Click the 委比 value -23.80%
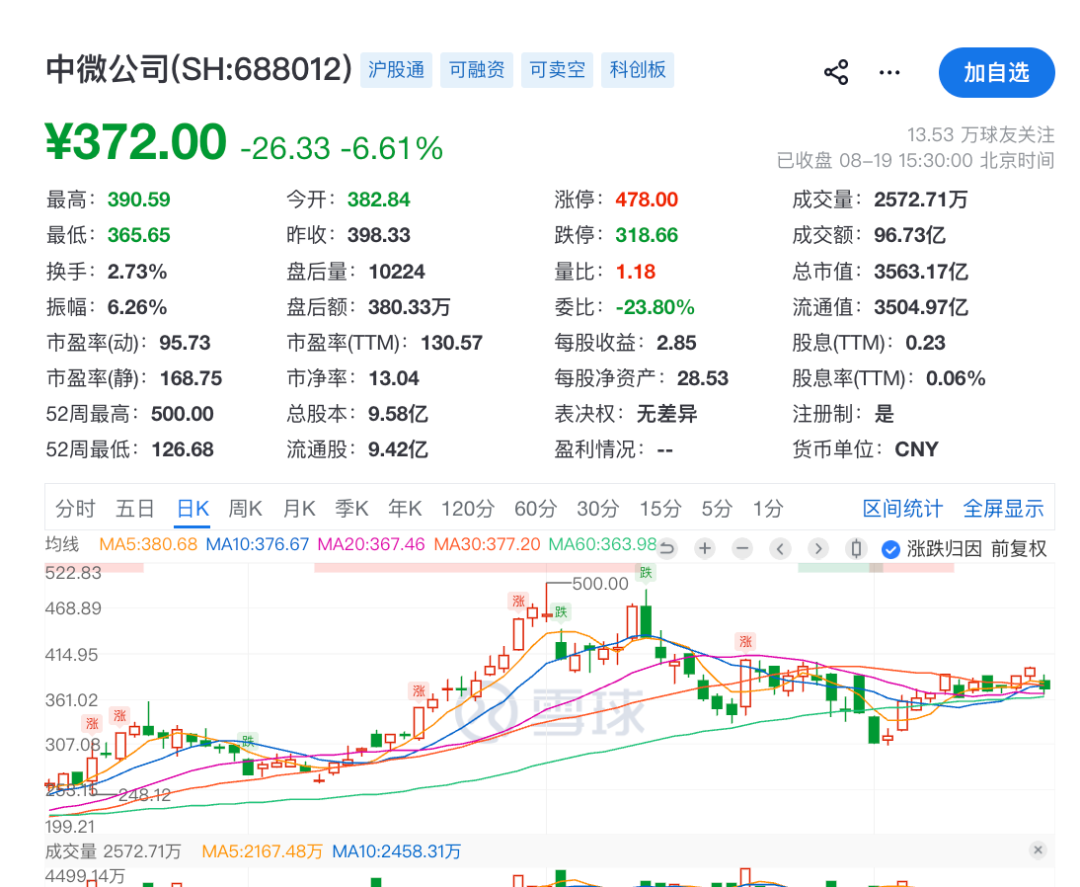The image size is (1080, 887). (655, 307)
